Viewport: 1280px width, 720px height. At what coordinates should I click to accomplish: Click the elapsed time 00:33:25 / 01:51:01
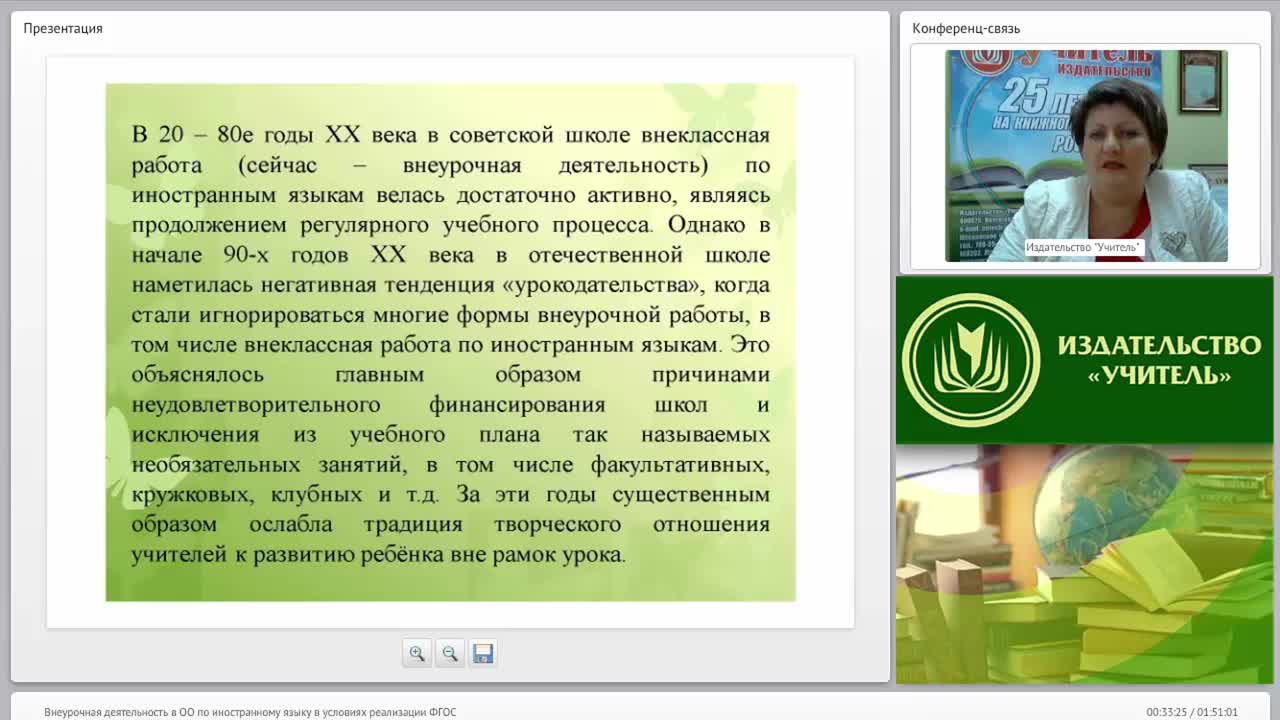(x=1192, y=712)
